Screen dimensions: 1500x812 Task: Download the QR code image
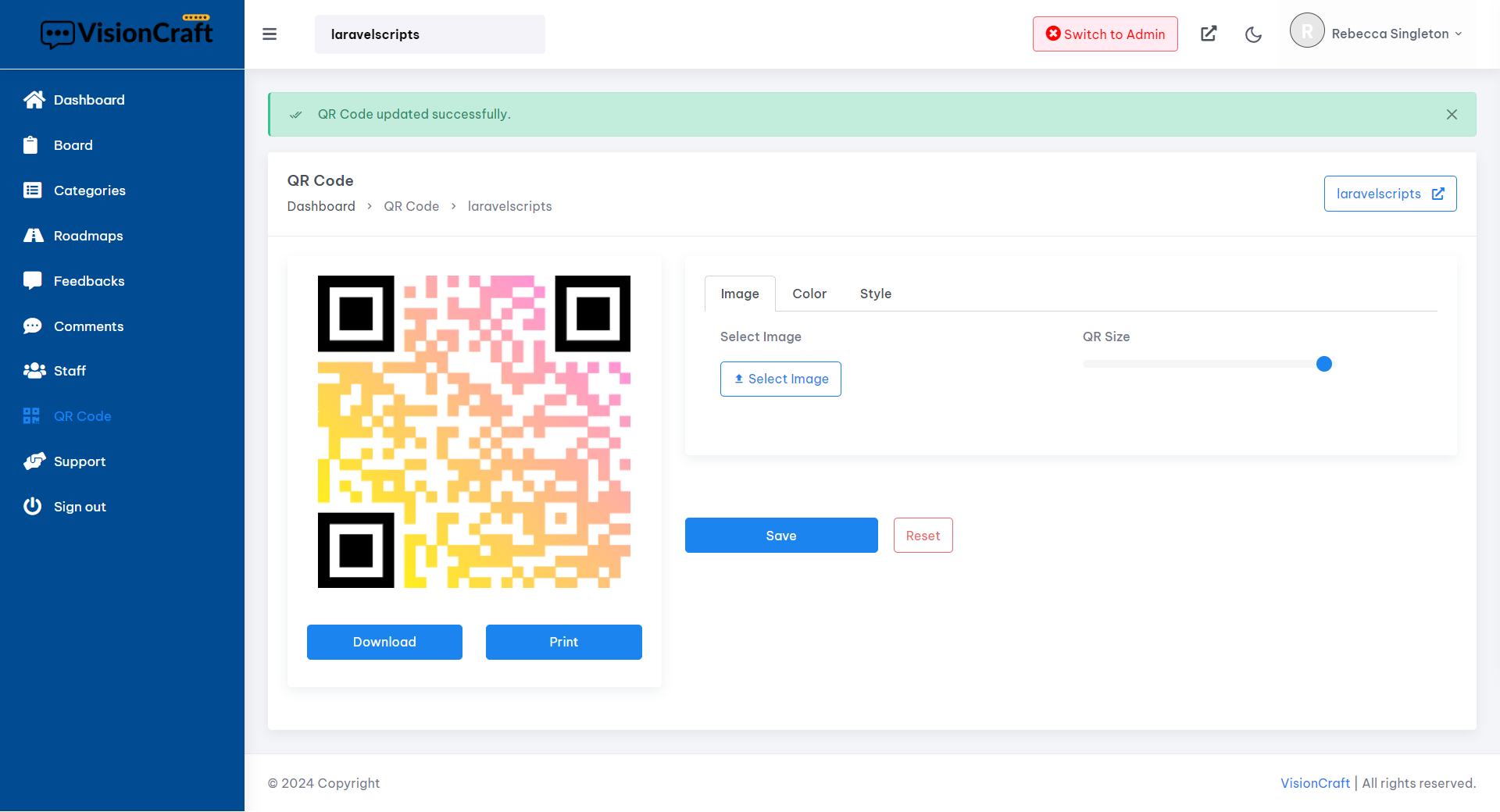coord(384,642)
